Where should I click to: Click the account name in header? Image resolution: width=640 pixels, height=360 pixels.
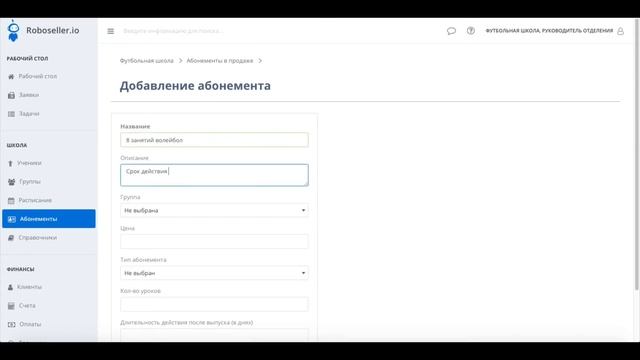(x=549, y=31)
